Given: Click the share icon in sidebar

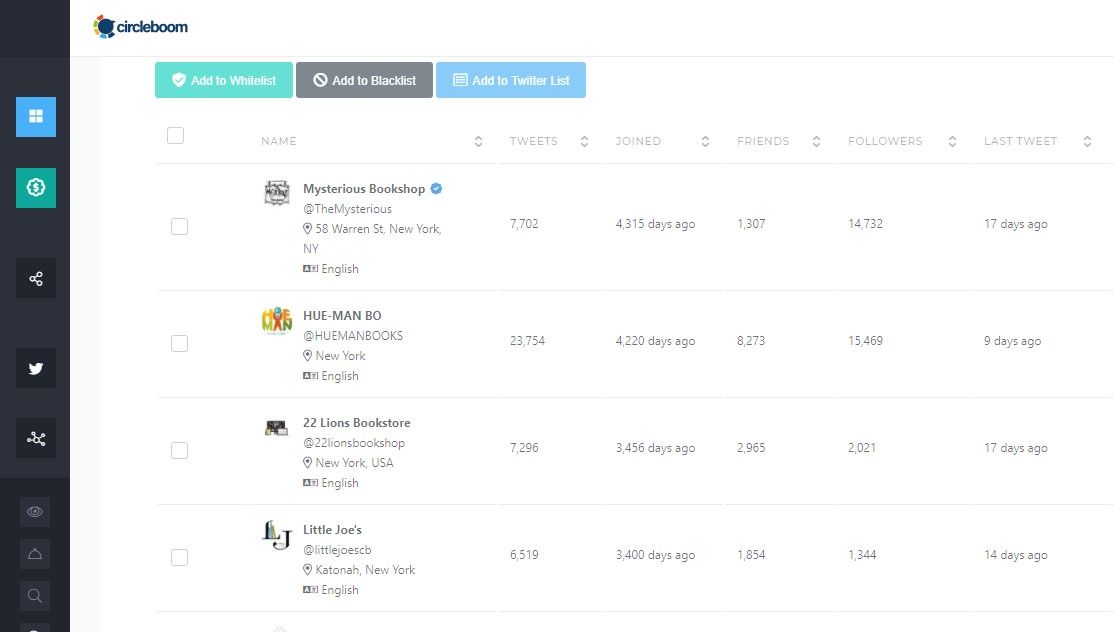Looking at the screenshot, I should (x=36, y=278).
